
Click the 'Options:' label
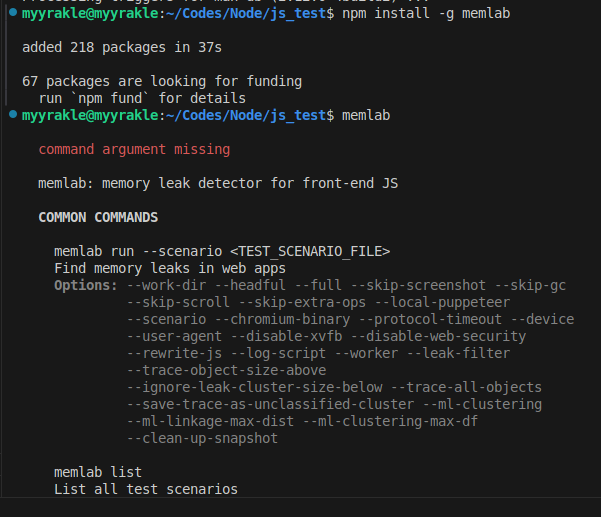pos(86,285)
